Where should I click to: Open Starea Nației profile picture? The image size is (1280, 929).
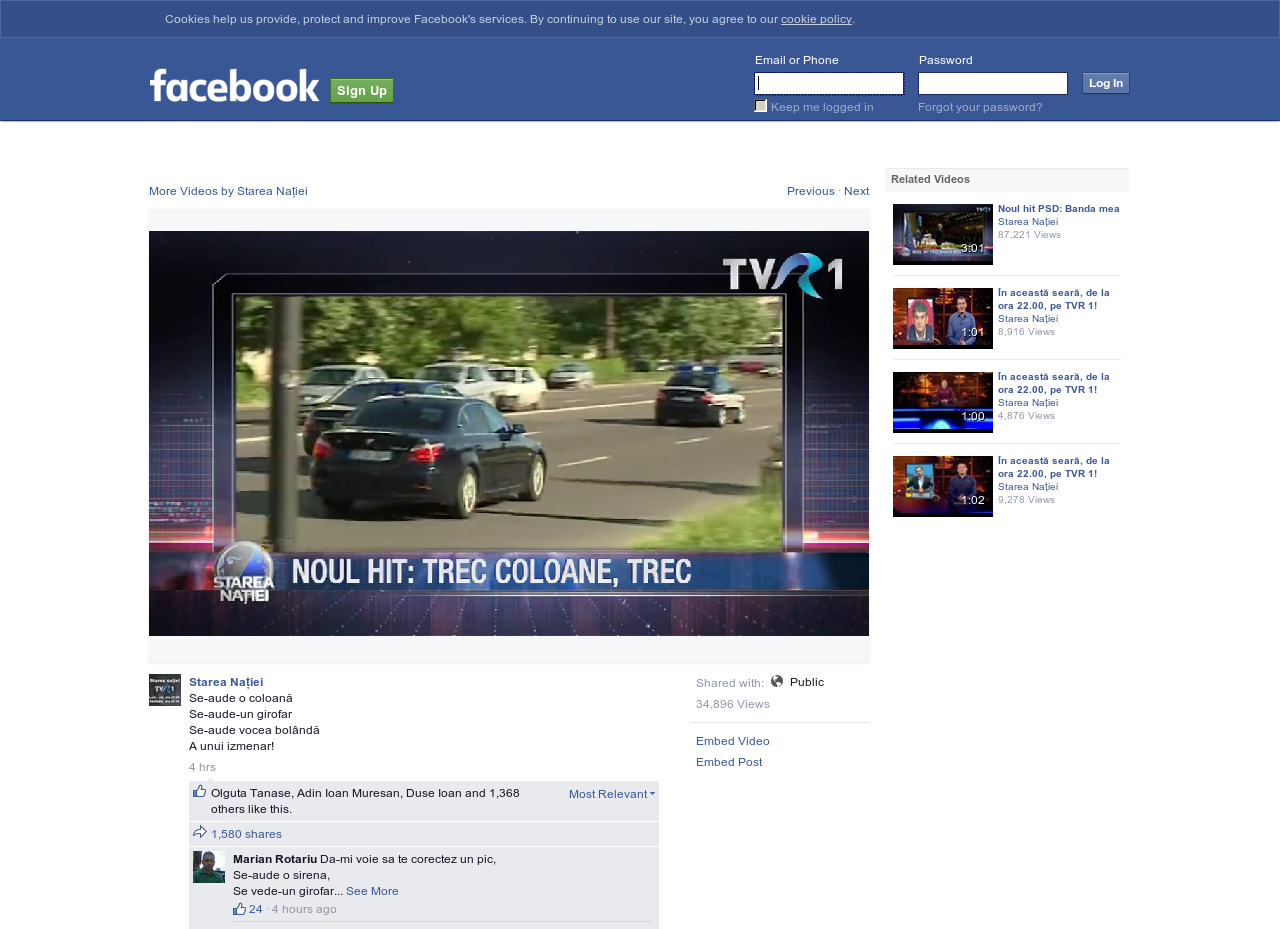(165, 690)
